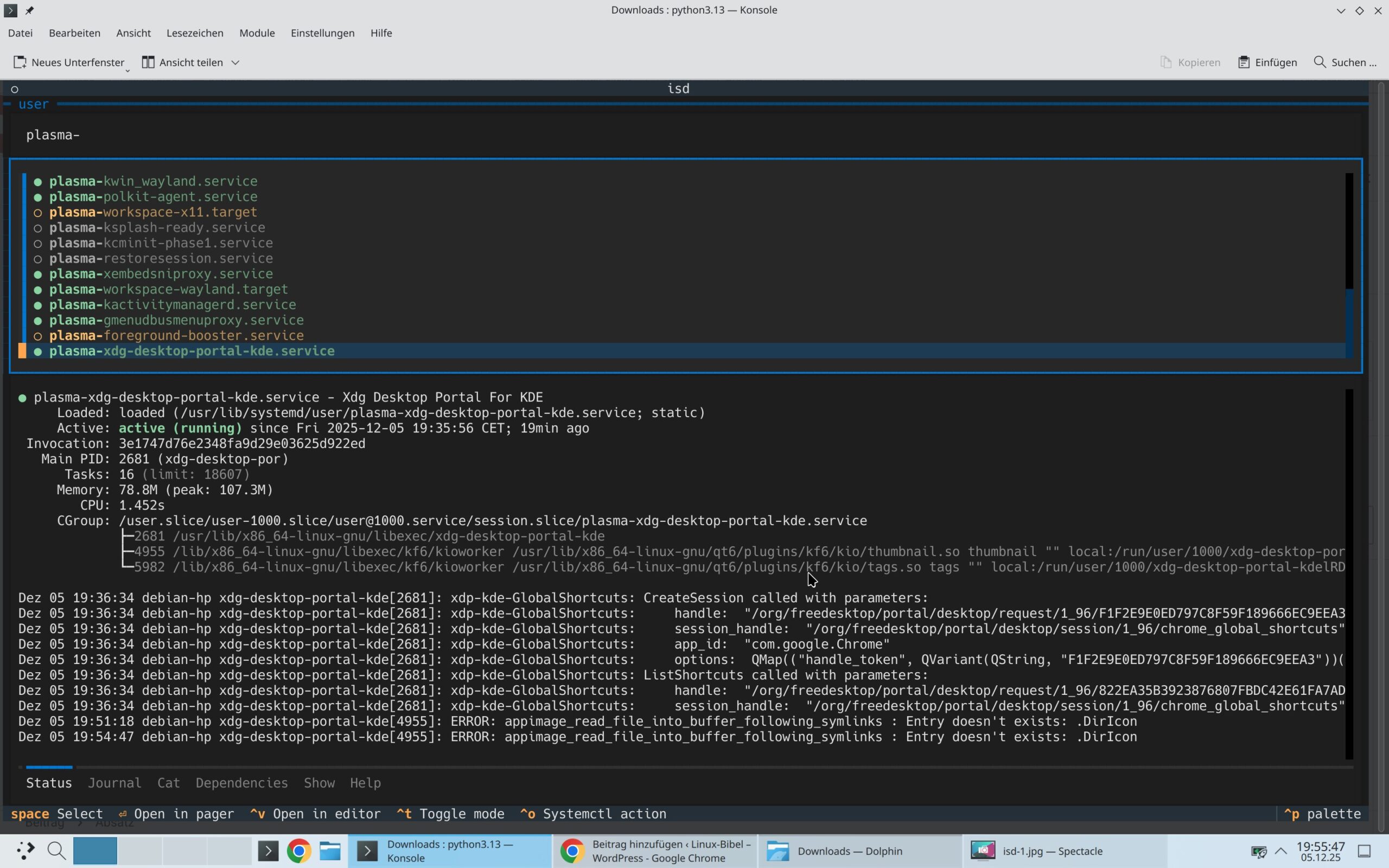Switch to the Journal tab
The image size is (1389, 868).
pyautogui.click(x=114, y=783)
